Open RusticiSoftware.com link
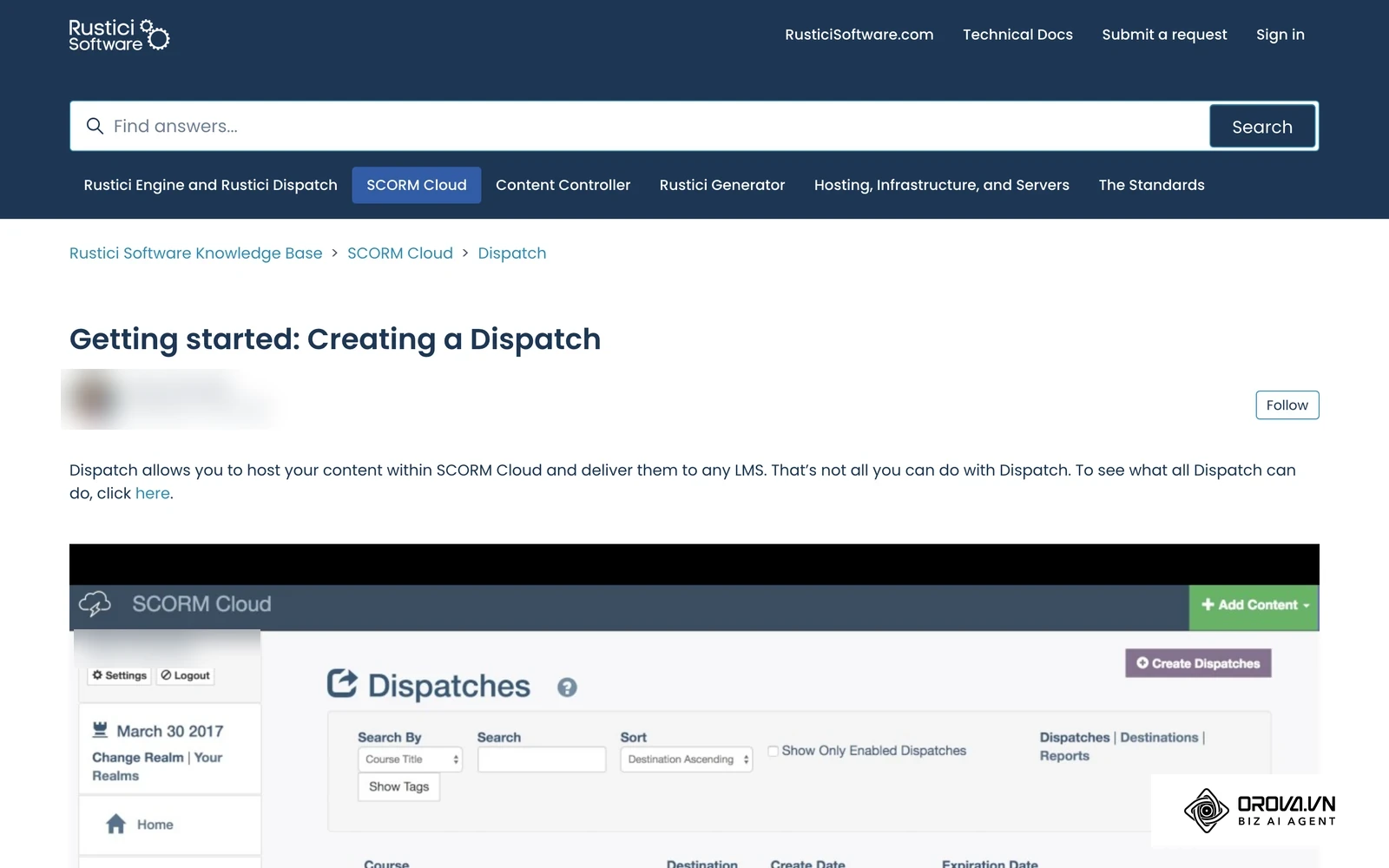The image size is (1389, 868). coord(859,35)
